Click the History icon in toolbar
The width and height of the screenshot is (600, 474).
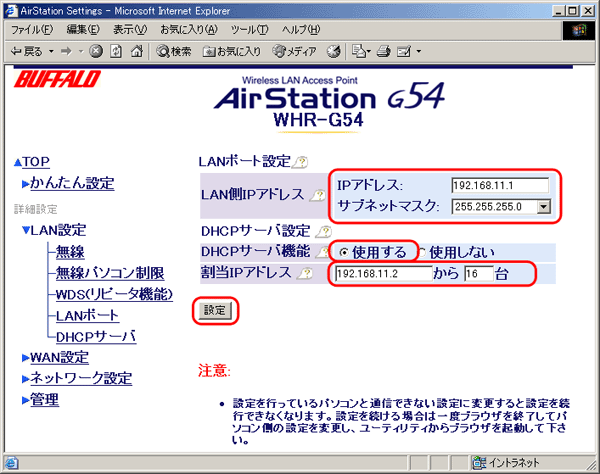pyautogui.click(x=334, y=51)
